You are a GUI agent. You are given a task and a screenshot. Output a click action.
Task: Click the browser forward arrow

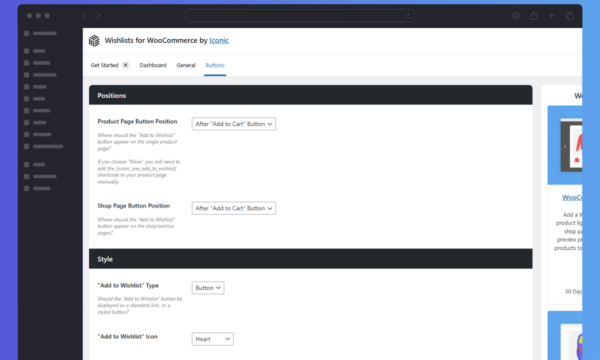[x=98, y=16]
